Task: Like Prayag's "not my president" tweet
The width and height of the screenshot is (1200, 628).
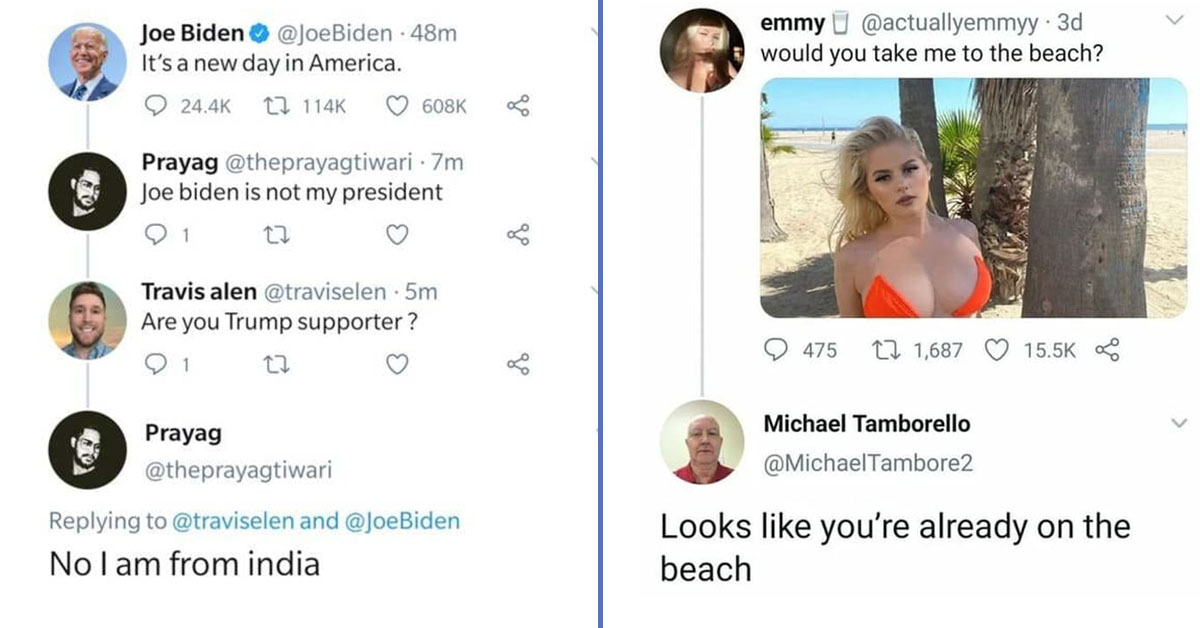Action: point(397,235)
